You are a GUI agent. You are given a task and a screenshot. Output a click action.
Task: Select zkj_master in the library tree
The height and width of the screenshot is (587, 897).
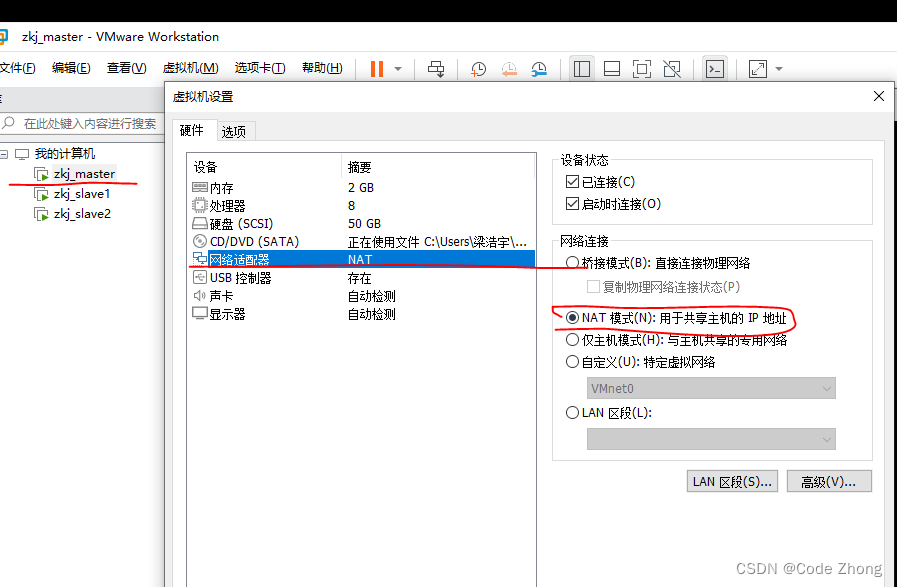(85, 174)
